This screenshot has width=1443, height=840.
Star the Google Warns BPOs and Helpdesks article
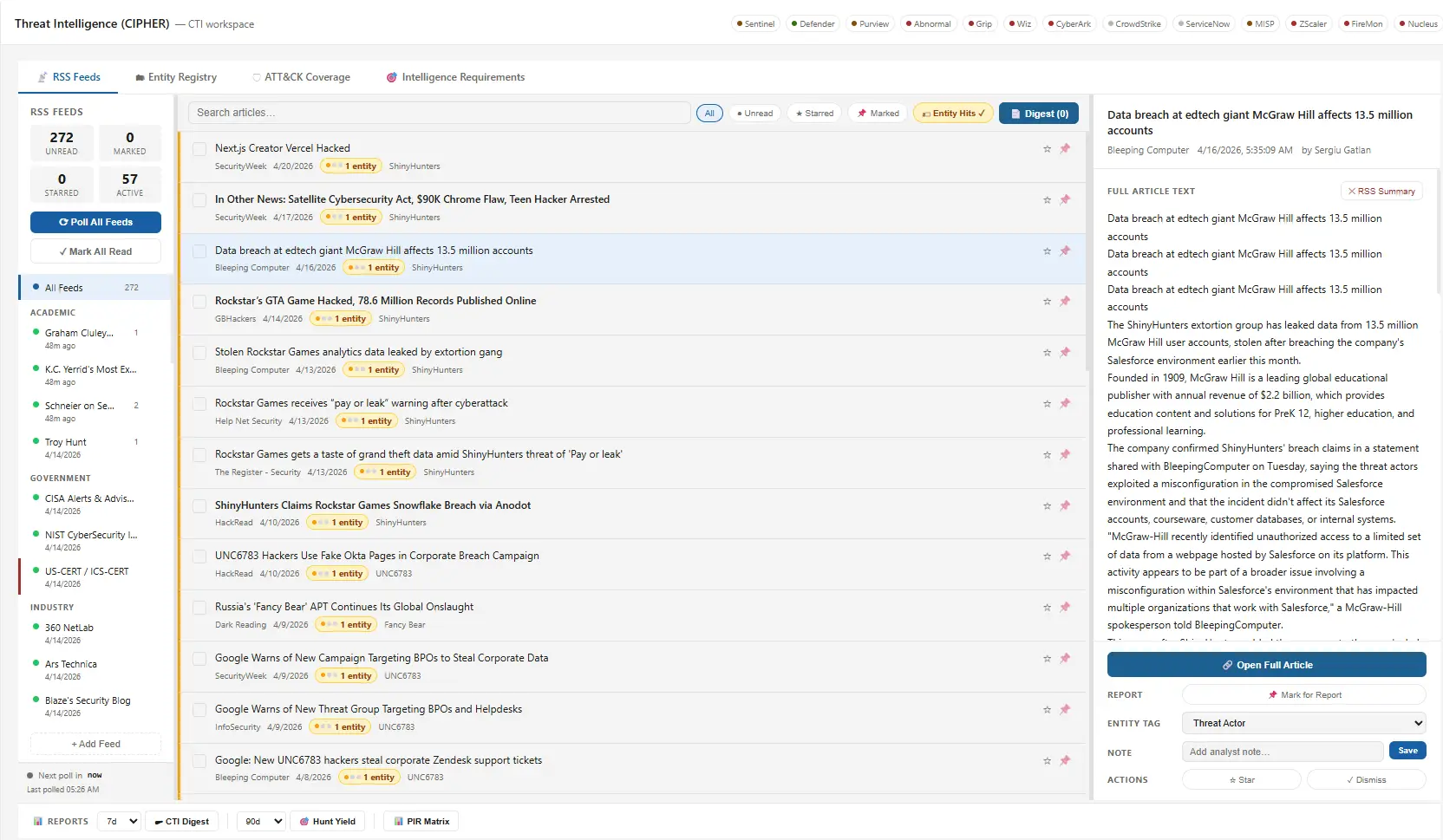click(x=1047, y=710)
